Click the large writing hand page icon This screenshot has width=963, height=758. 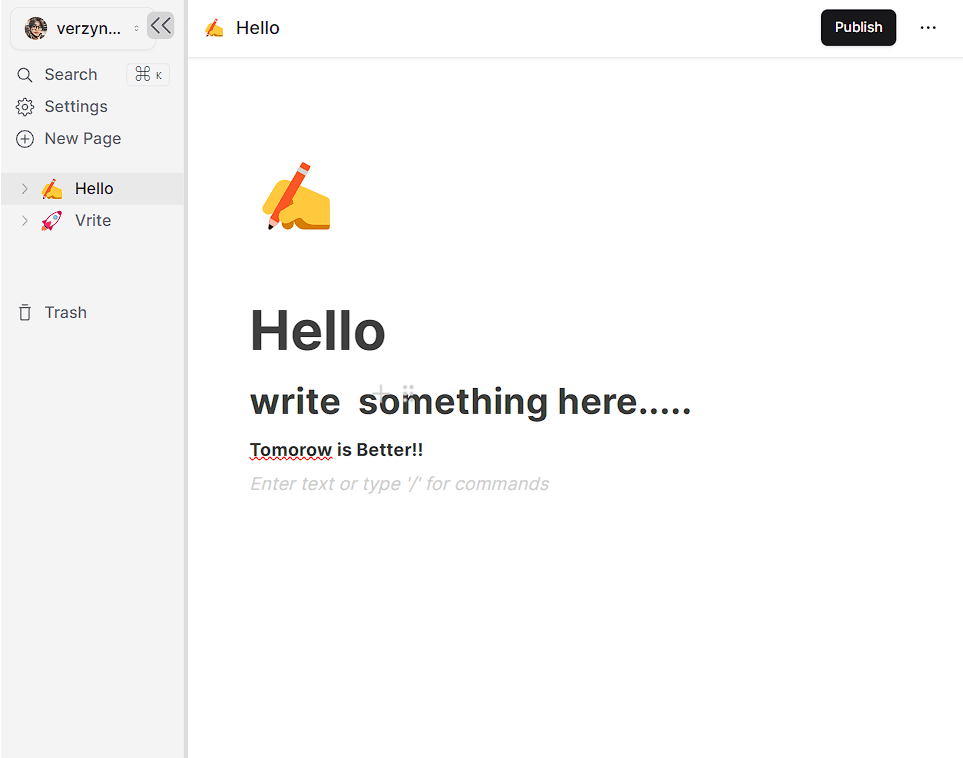(296, 197)
